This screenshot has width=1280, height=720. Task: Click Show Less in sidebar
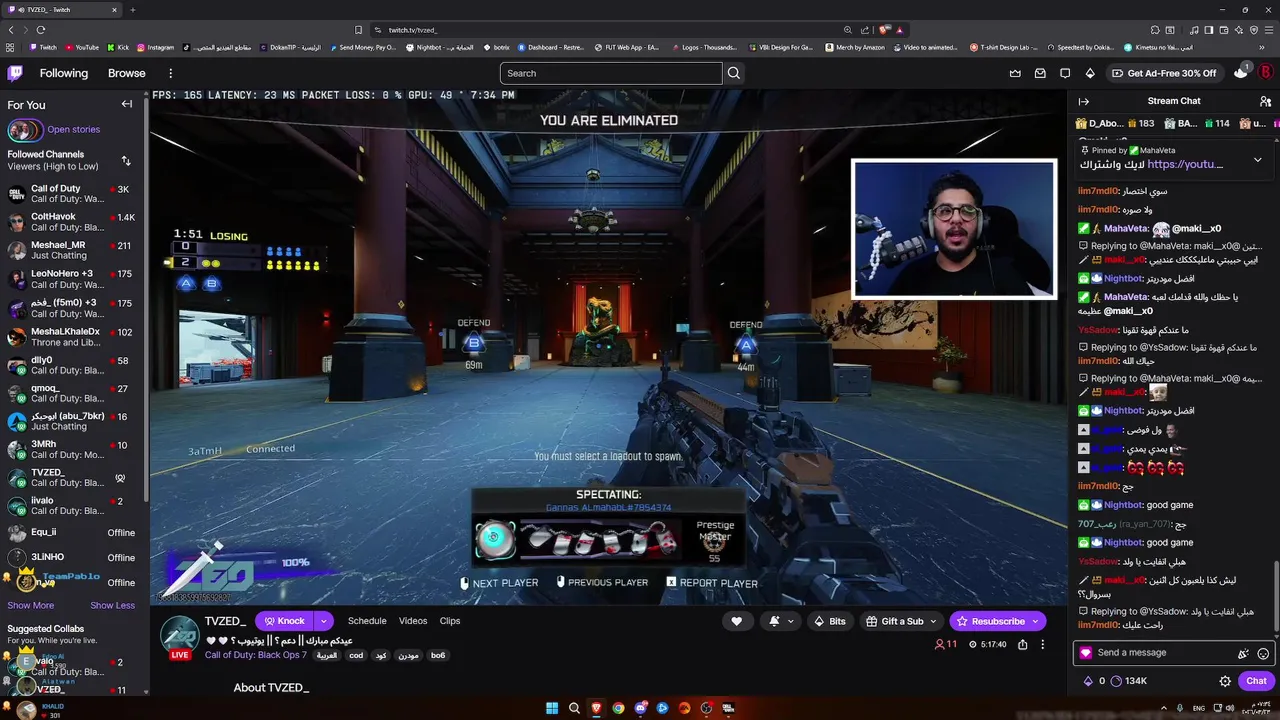tap(112, 605)
